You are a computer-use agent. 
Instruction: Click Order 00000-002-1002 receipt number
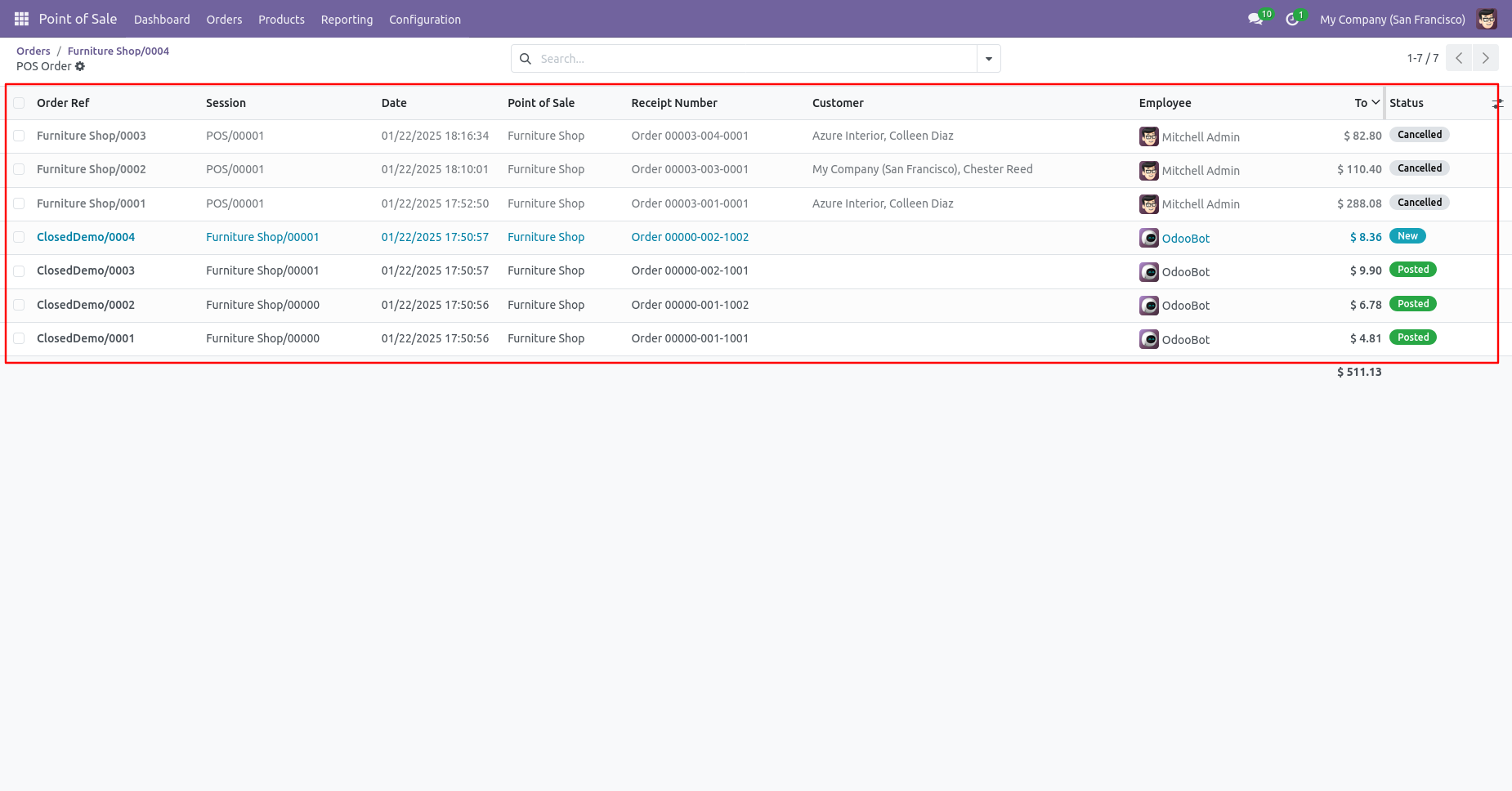[690, 237]
